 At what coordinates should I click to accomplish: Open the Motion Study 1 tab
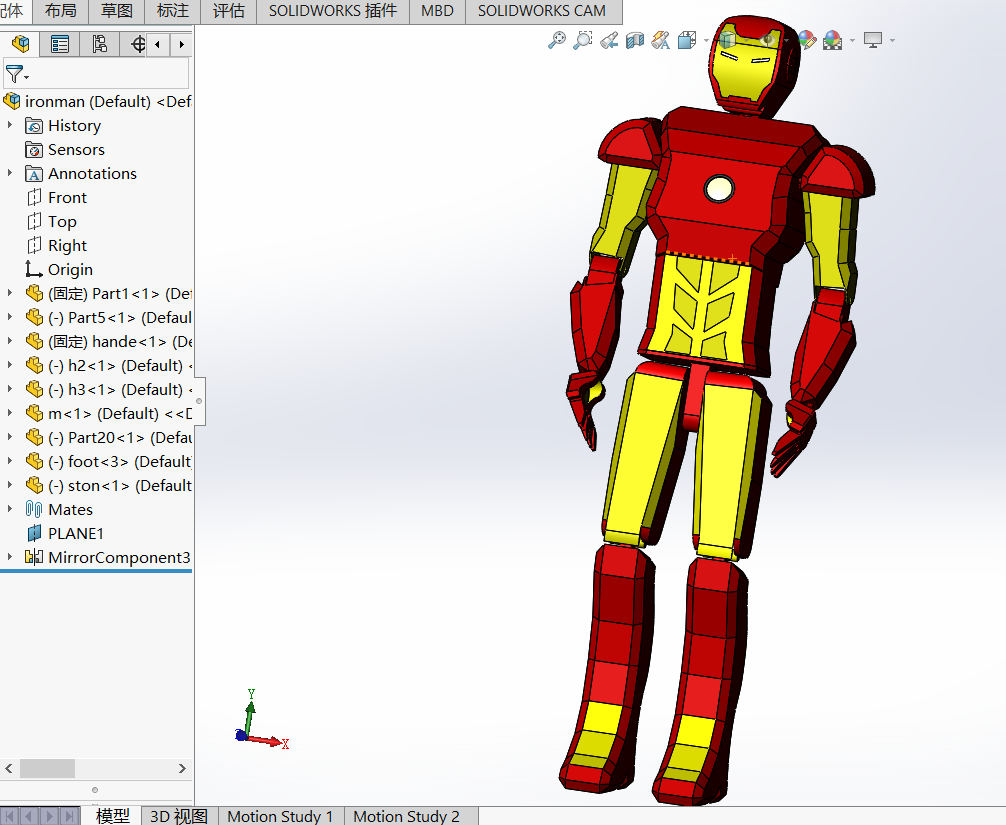click(x=280, y=816)
